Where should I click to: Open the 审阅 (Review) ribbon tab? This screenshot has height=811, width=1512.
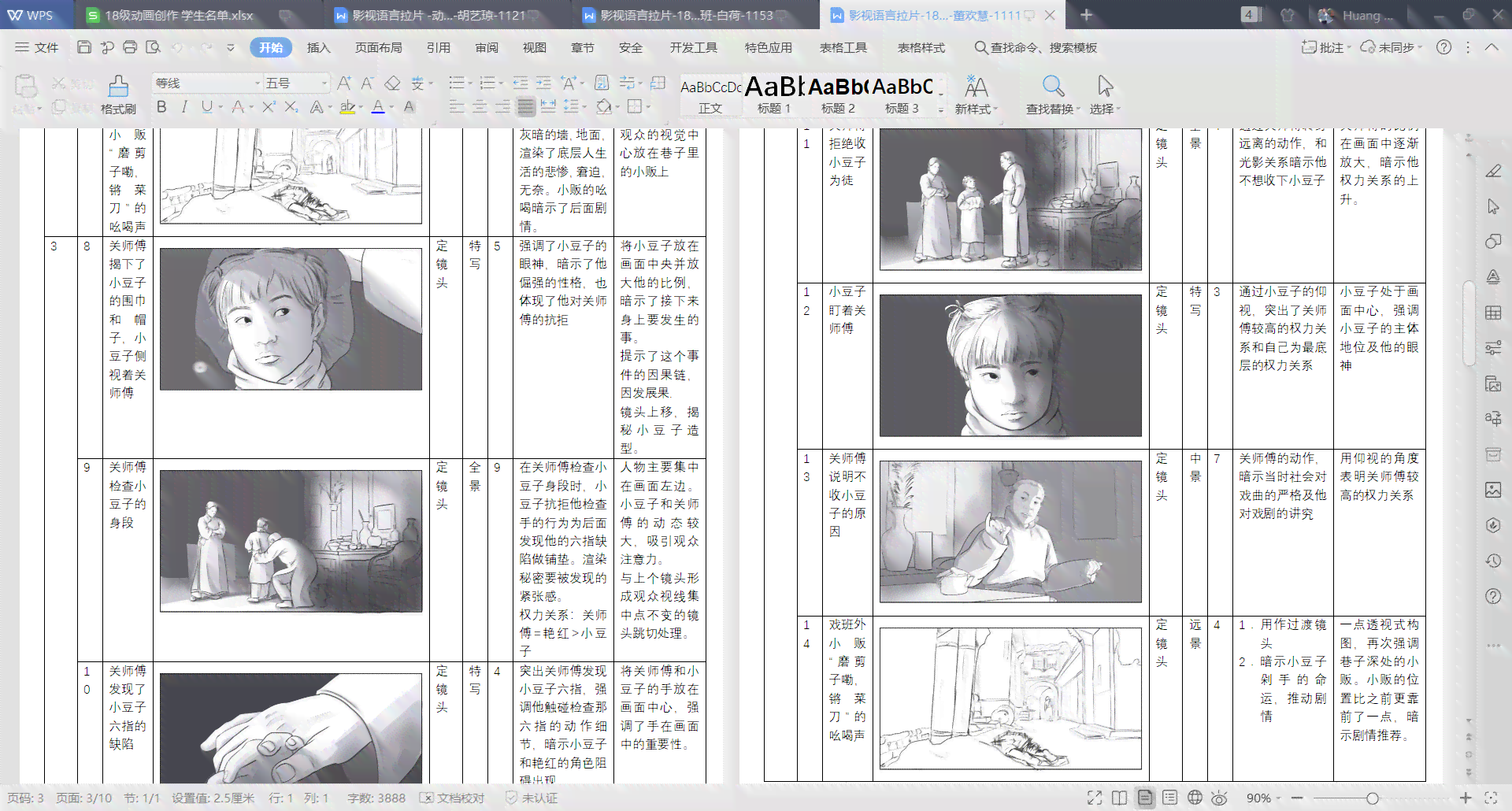click(487, 47)
